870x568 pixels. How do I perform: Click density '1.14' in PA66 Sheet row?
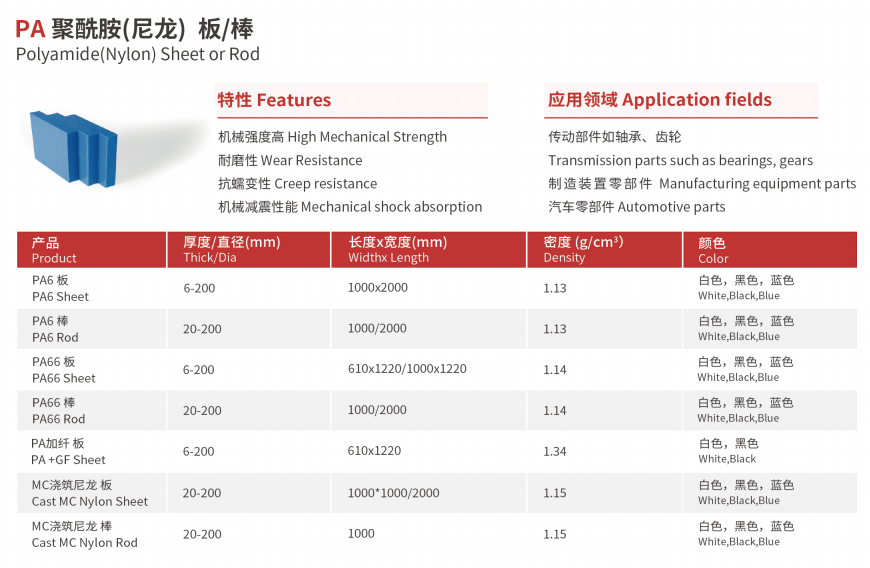[555, 370]
